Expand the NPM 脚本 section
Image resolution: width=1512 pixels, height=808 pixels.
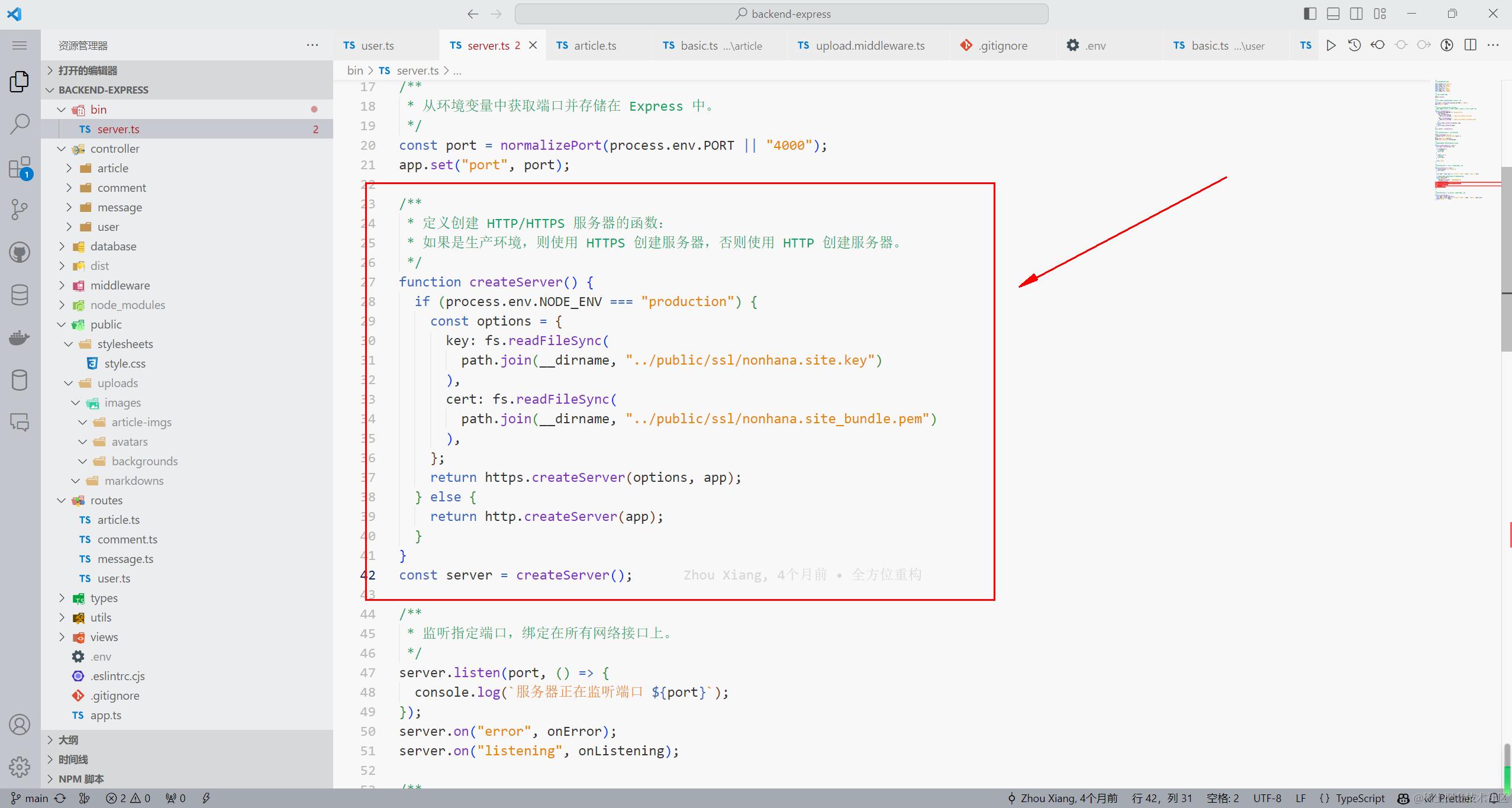pos(81,779)
